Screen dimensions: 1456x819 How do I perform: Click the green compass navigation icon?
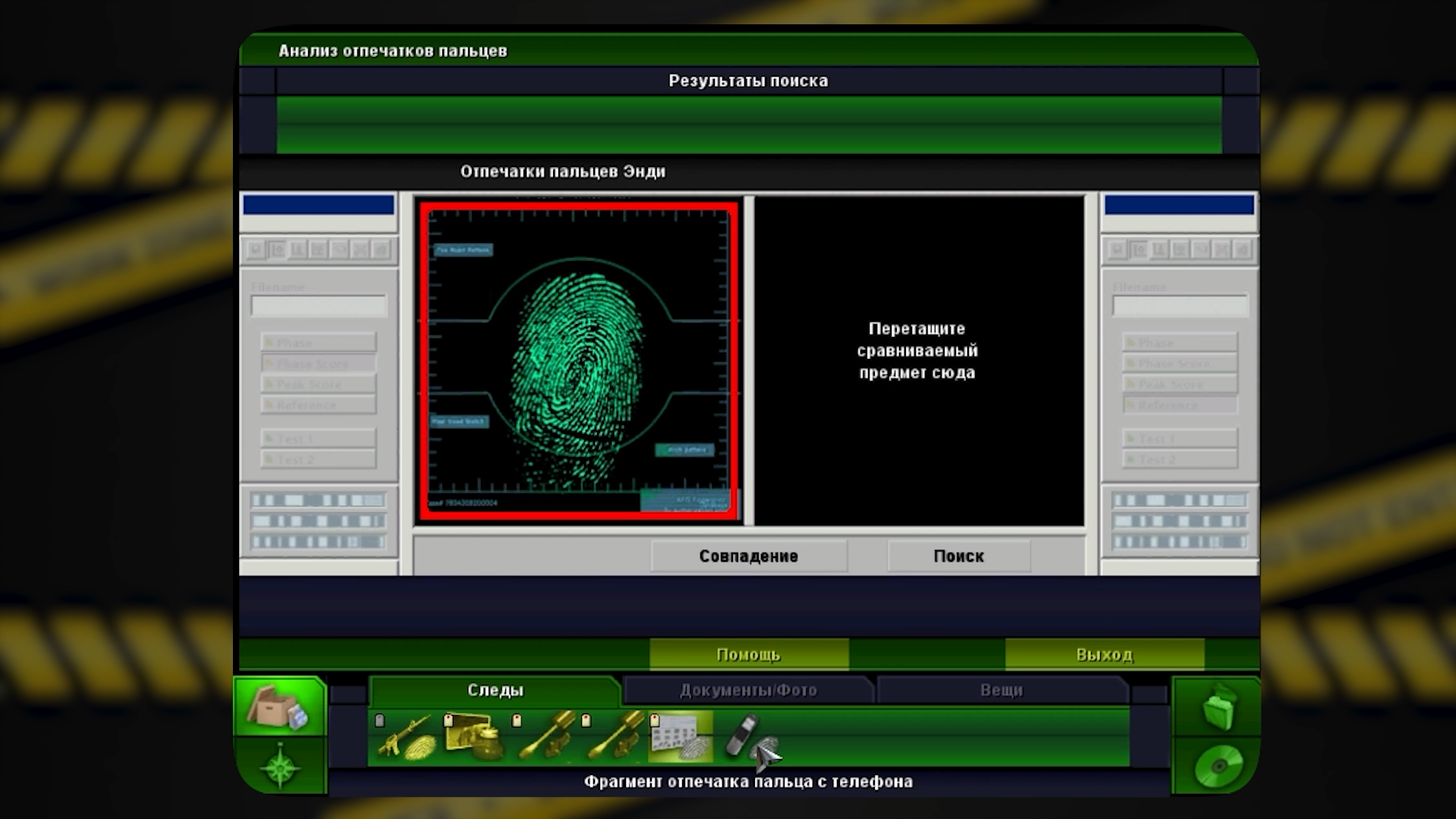pyautogui.click(x=280, y=767)
